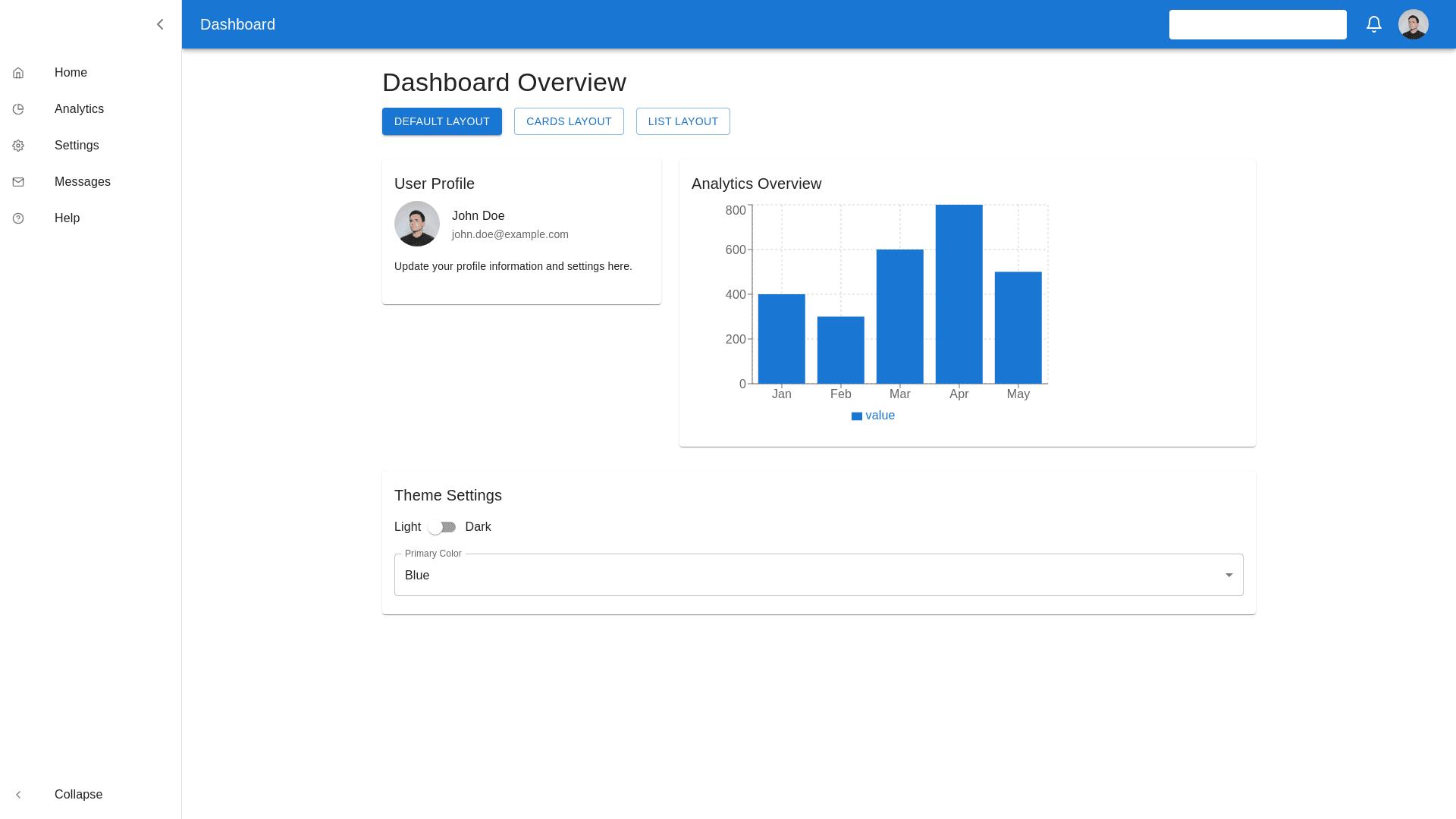Toggle the Light/Dark theme switch
The image size is (1456, 819).
pos(442,527)
